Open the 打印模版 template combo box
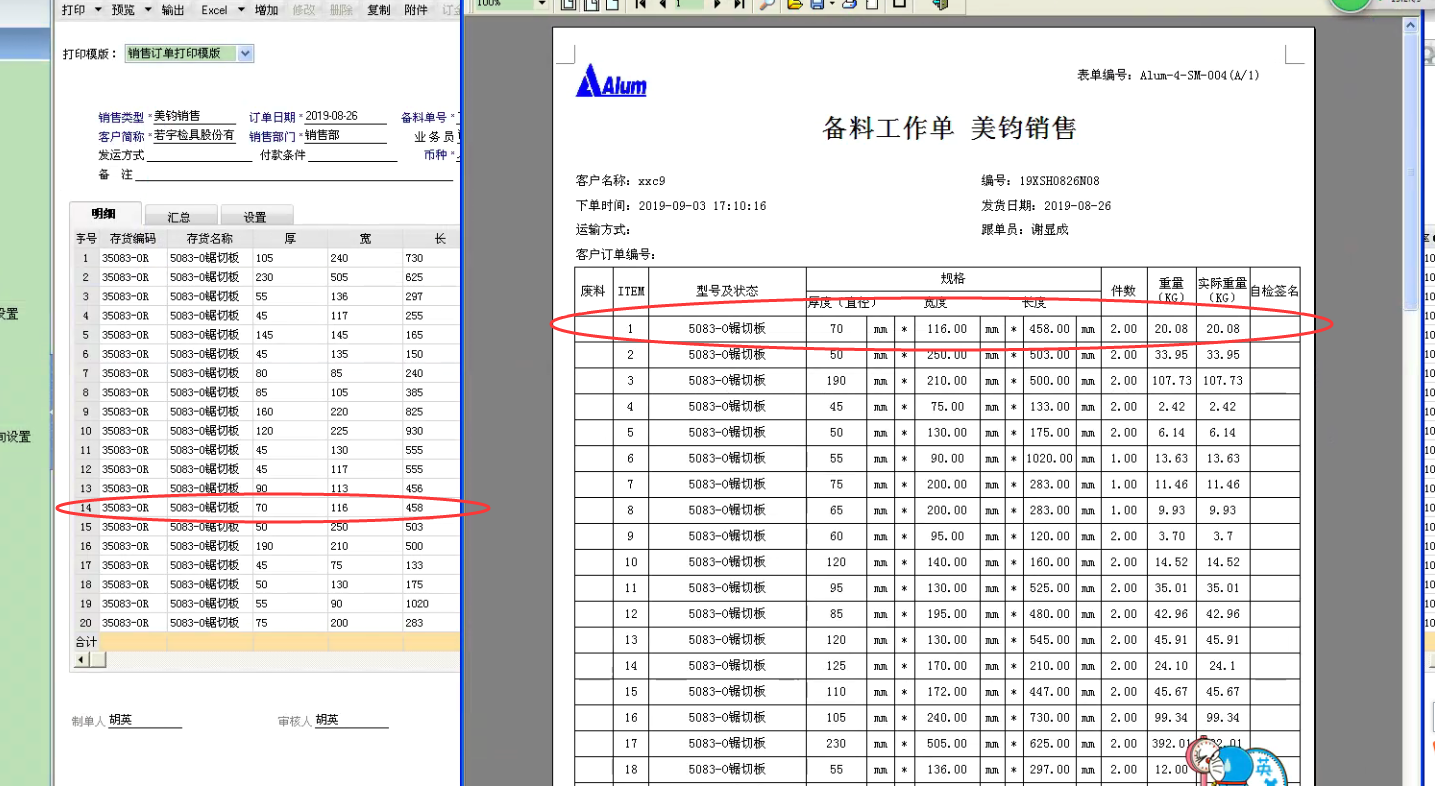Screen dimensions: 1435x786 click(189, 54)
